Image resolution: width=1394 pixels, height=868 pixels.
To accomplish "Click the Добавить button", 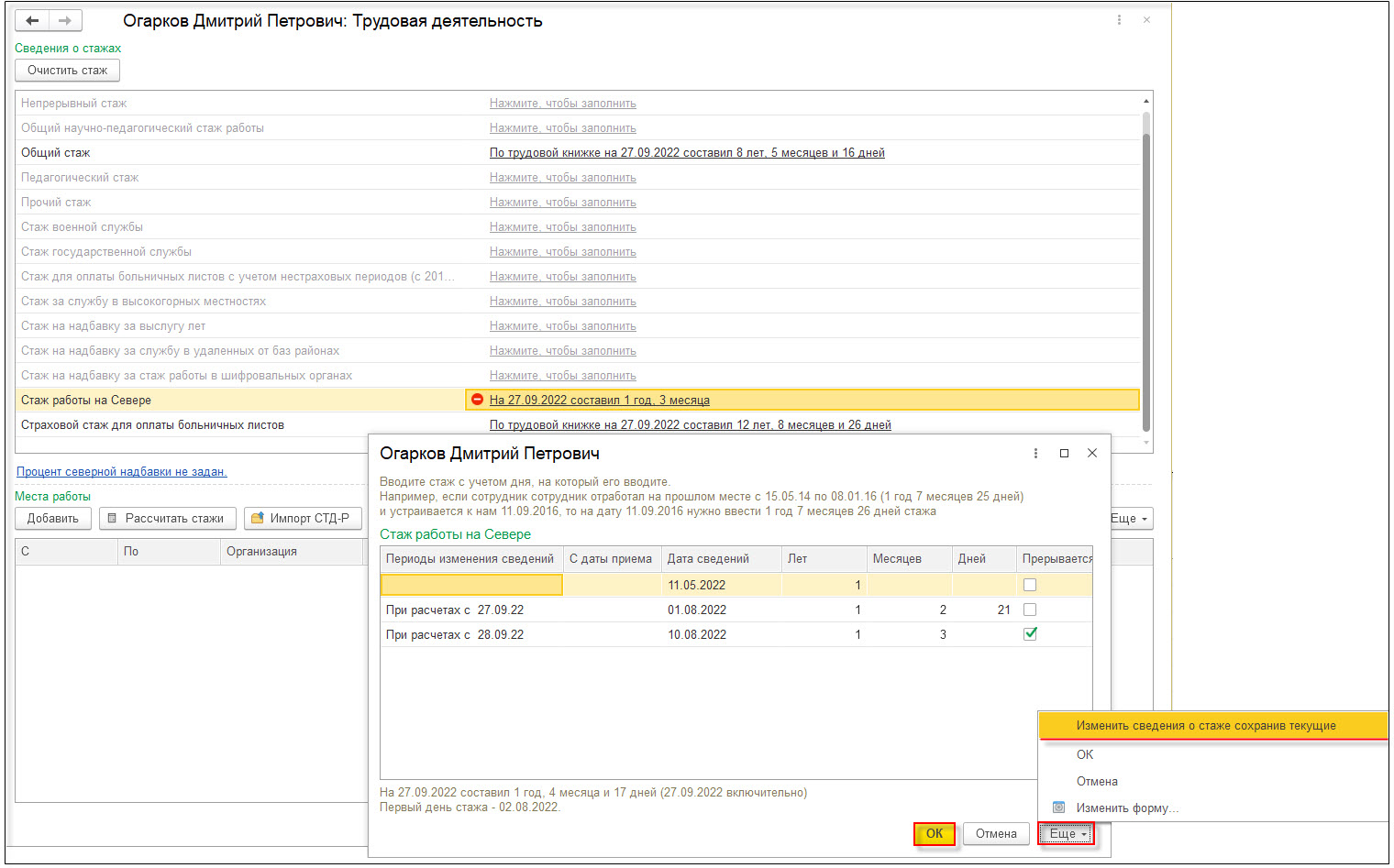I will coord(53,518).
